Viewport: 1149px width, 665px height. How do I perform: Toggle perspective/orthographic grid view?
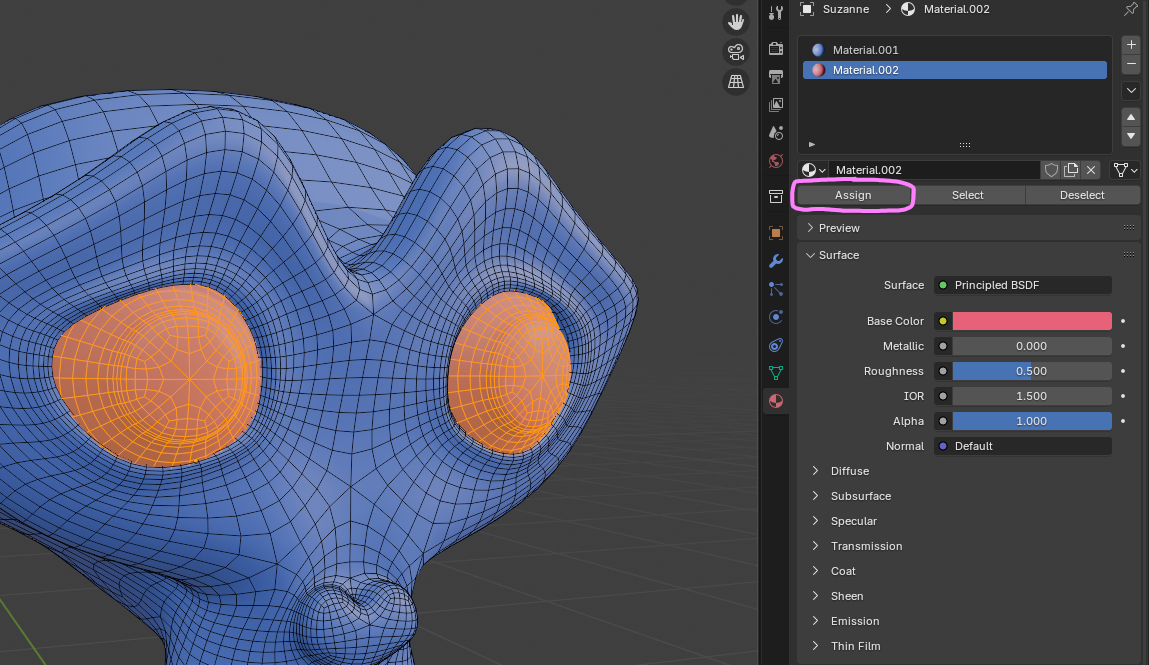(x=736, y=82)
